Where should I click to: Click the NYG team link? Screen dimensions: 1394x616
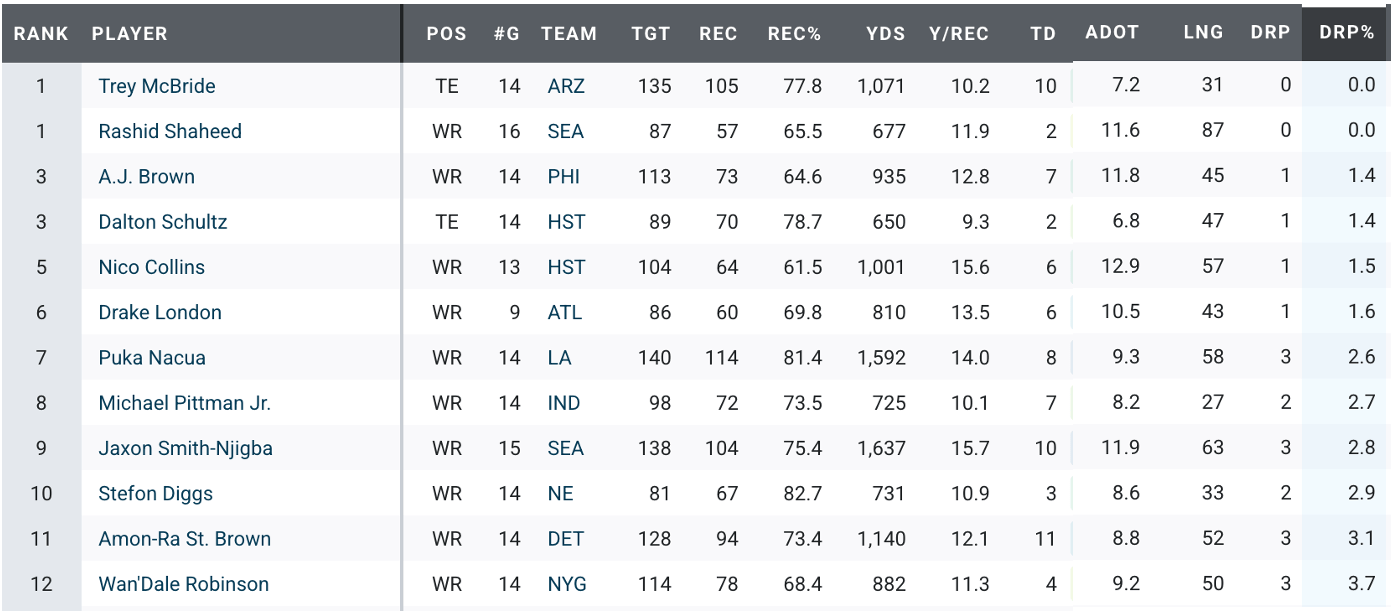click(x=567, y=584)
